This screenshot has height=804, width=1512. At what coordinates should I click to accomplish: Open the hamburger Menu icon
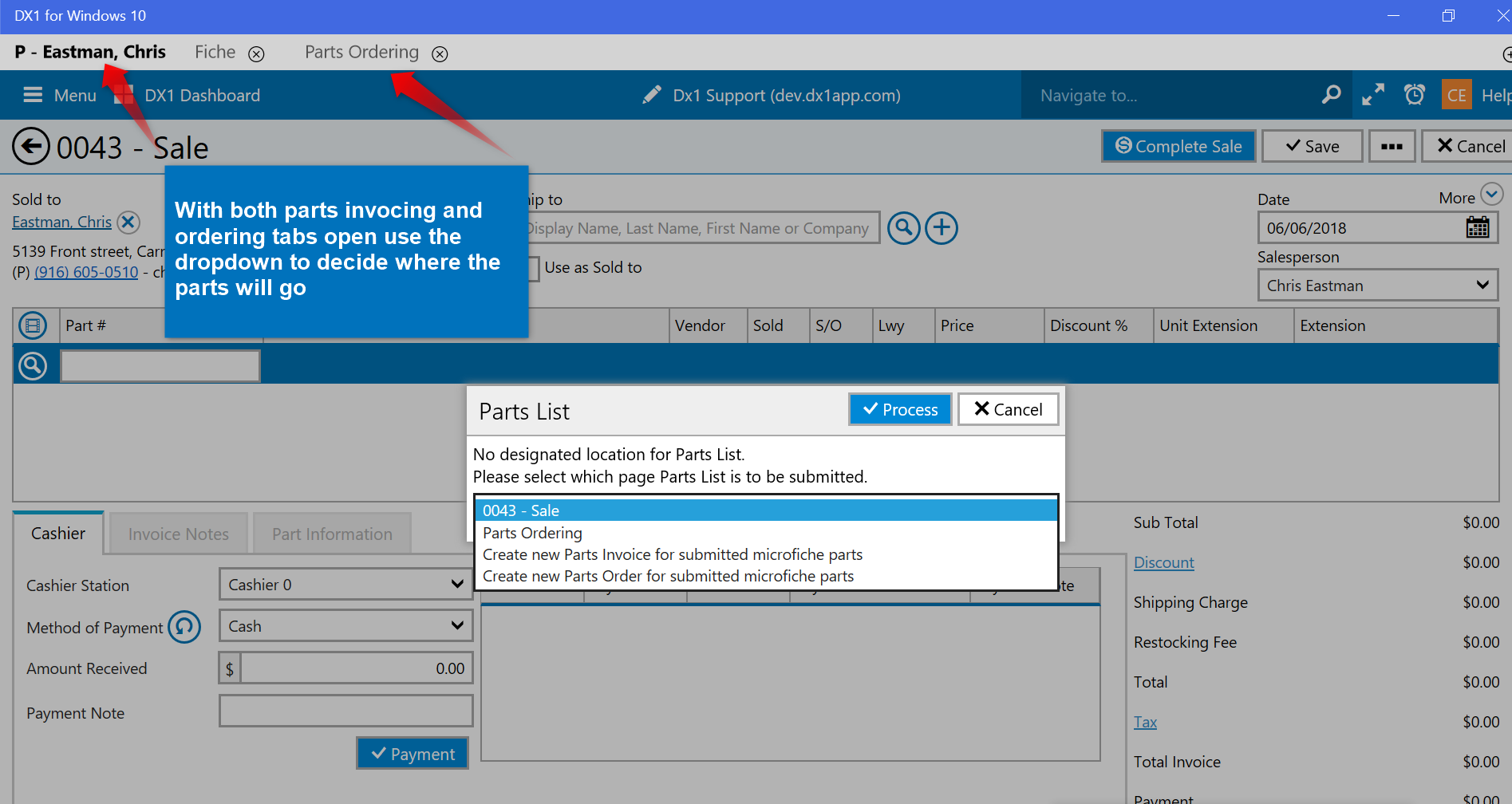pos(33,96)
